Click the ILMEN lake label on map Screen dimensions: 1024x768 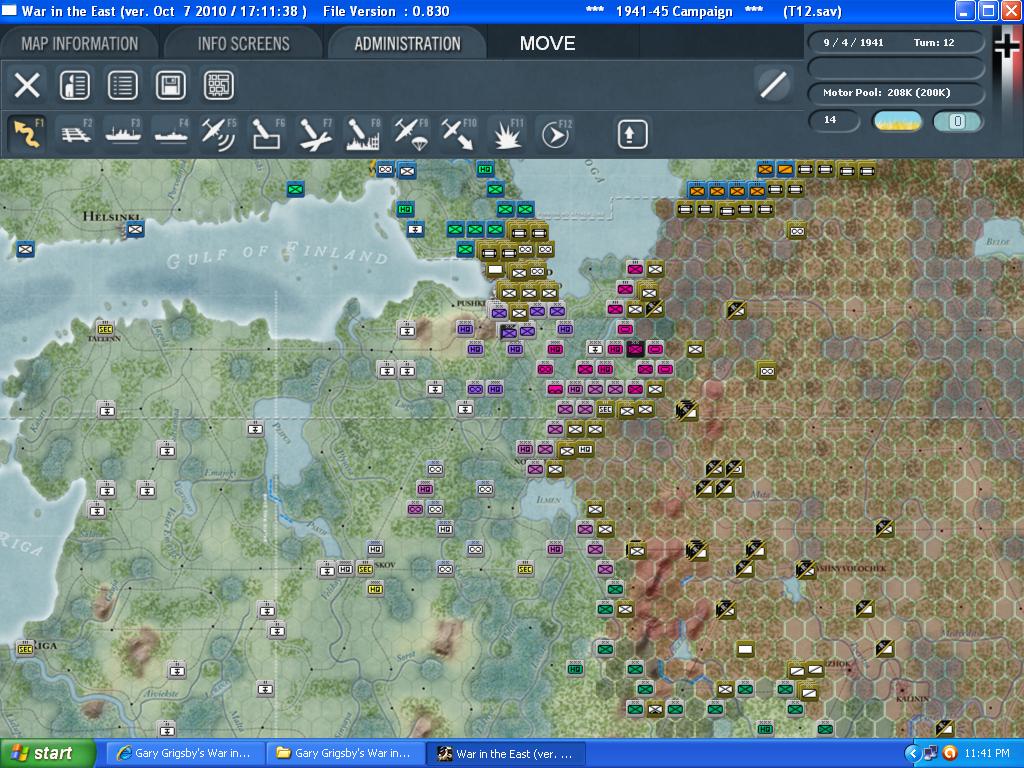pos(548,500)
